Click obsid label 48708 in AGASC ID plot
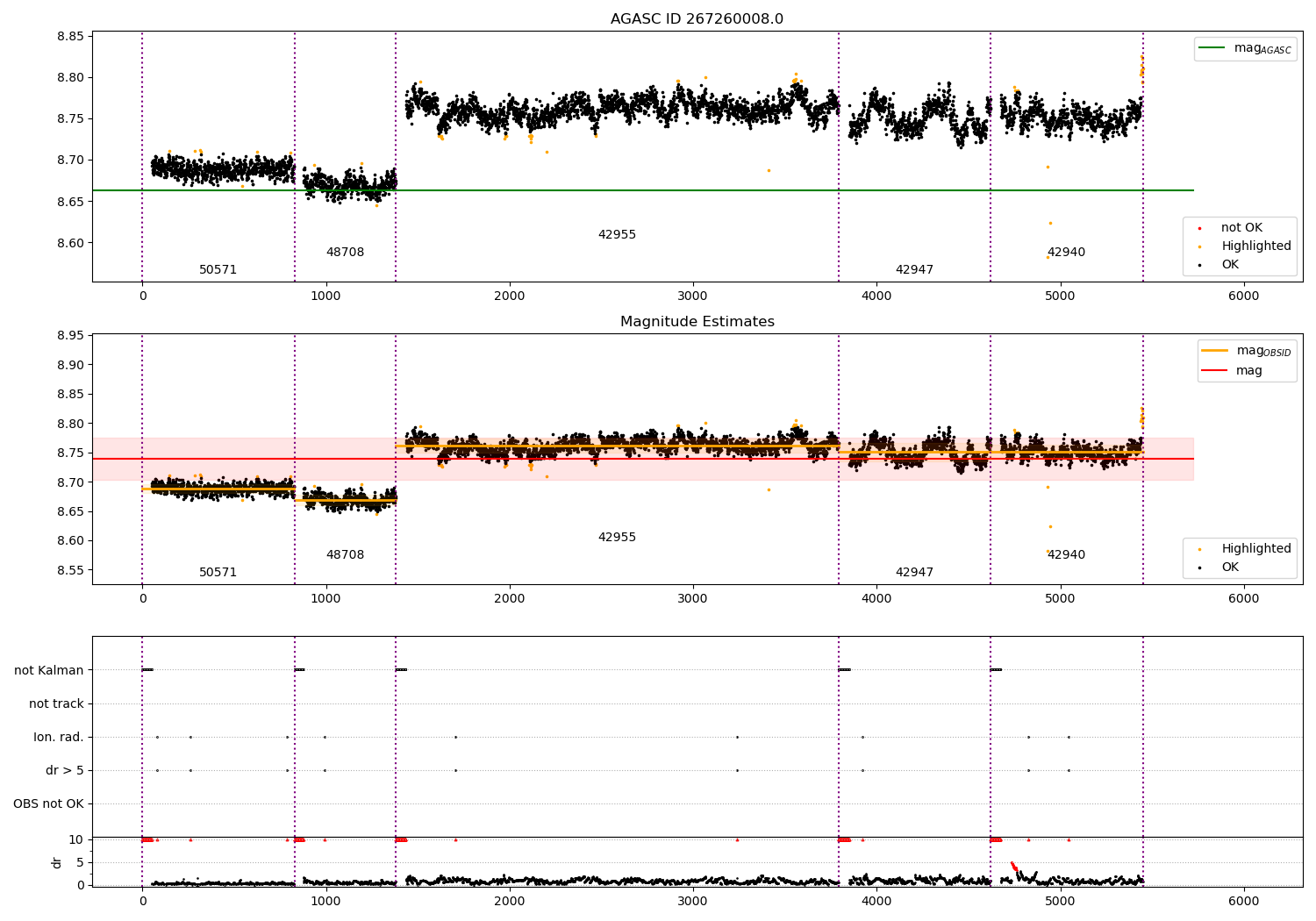This screenshot has width=1316, height=921. tap(345, 253)
